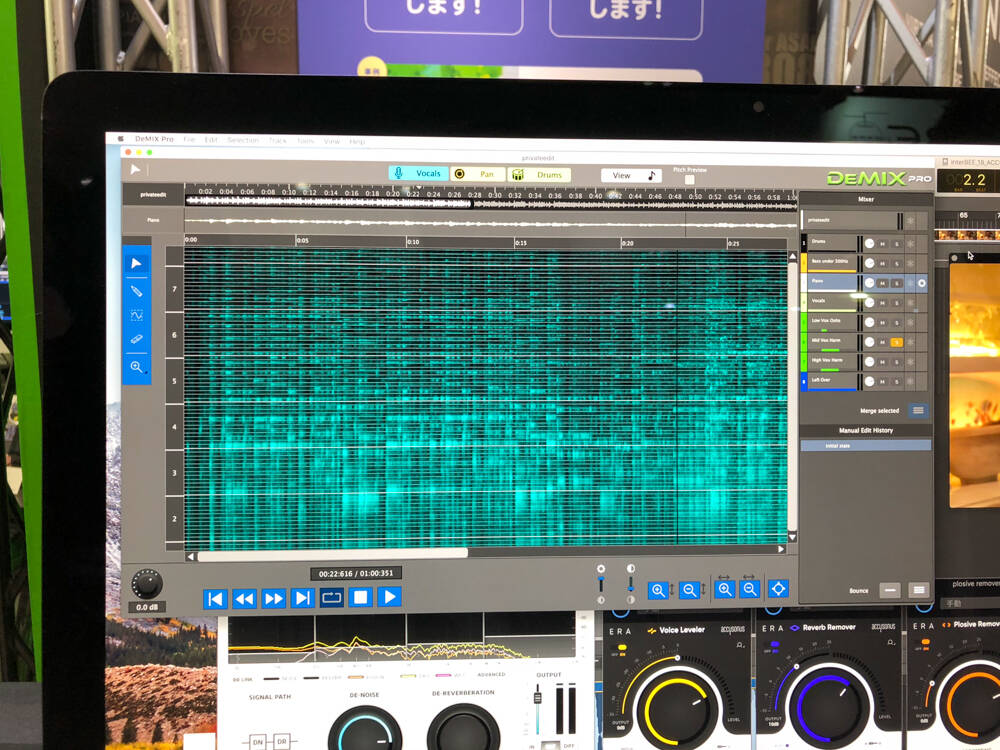1000x750 pixels.
Task: Click the Merge selected button
Action: click(918, 410)
